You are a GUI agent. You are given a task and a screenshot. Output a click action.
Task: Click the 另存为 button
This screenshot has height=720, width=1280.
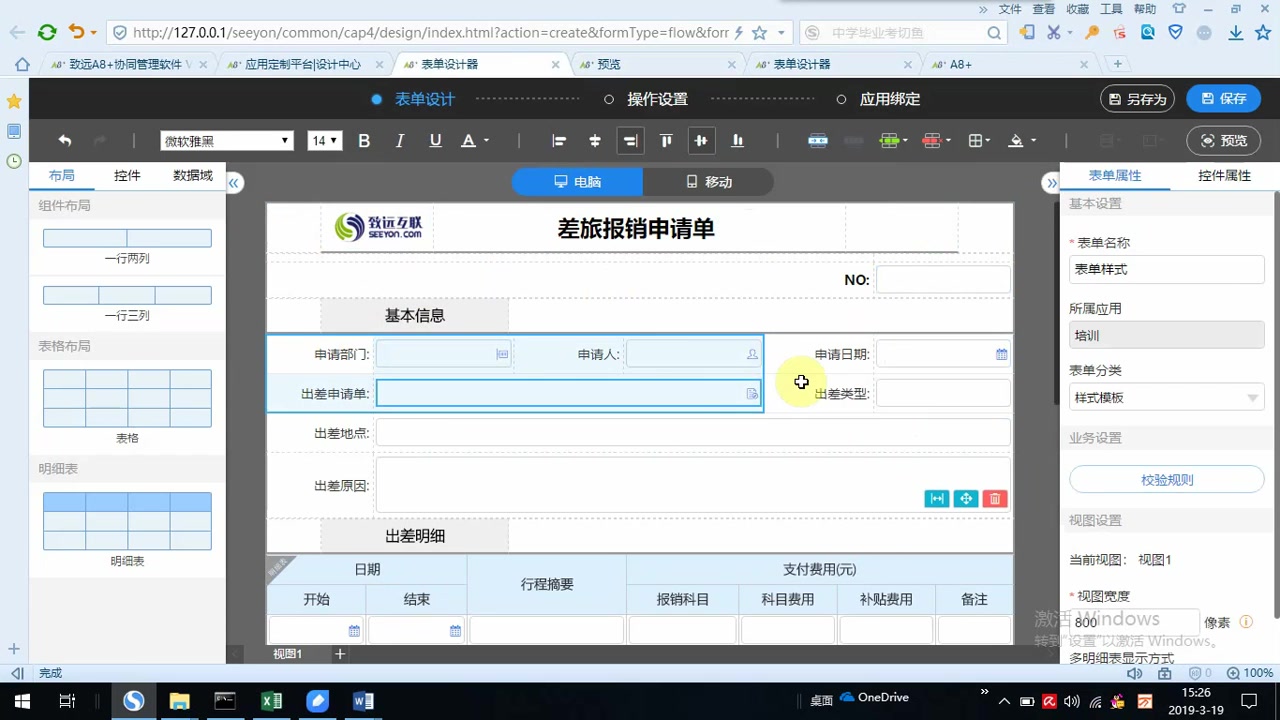(x=1137, y=99)
